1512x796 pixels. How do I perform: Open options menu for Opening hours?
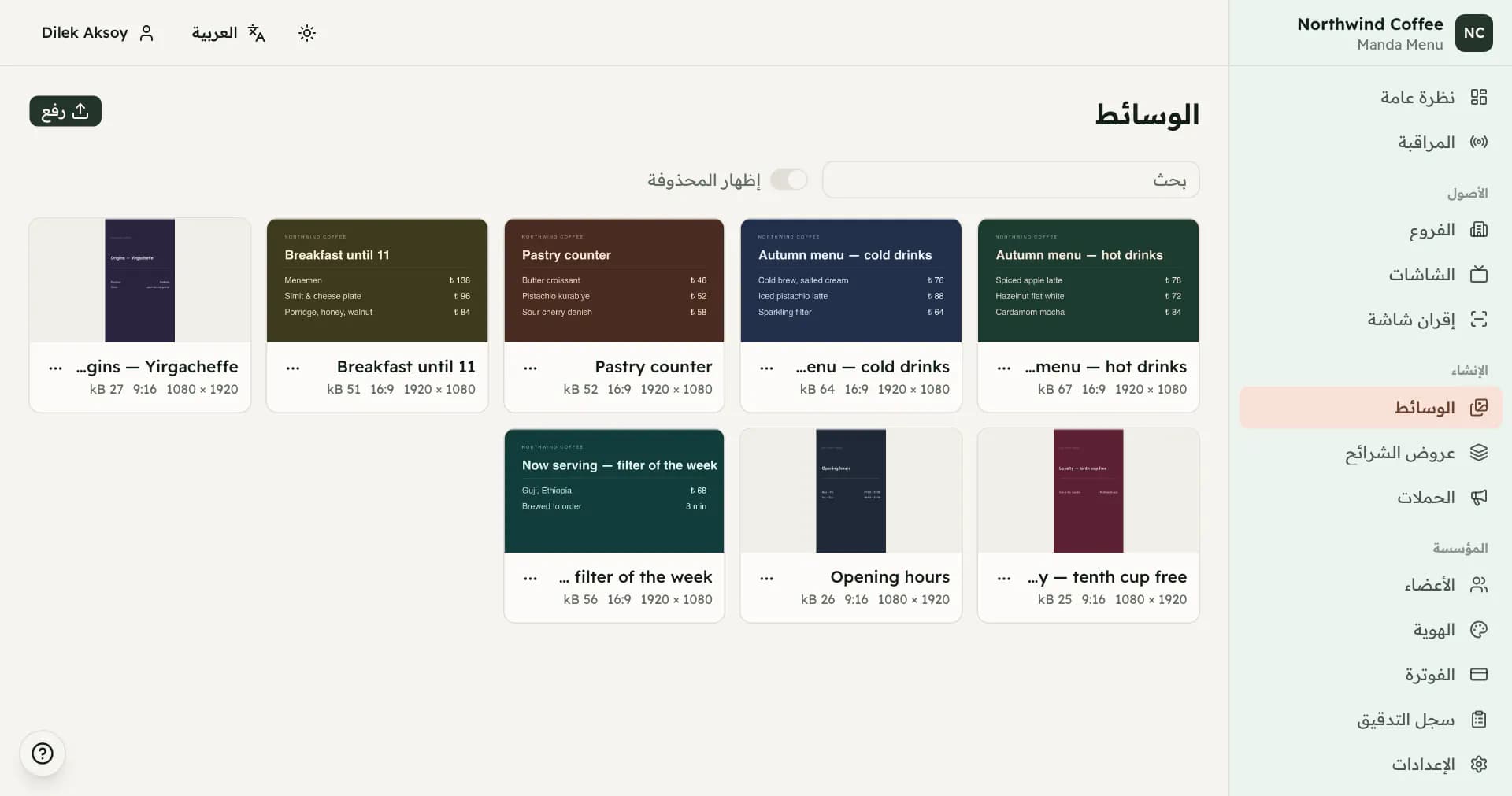click(766, 578)
